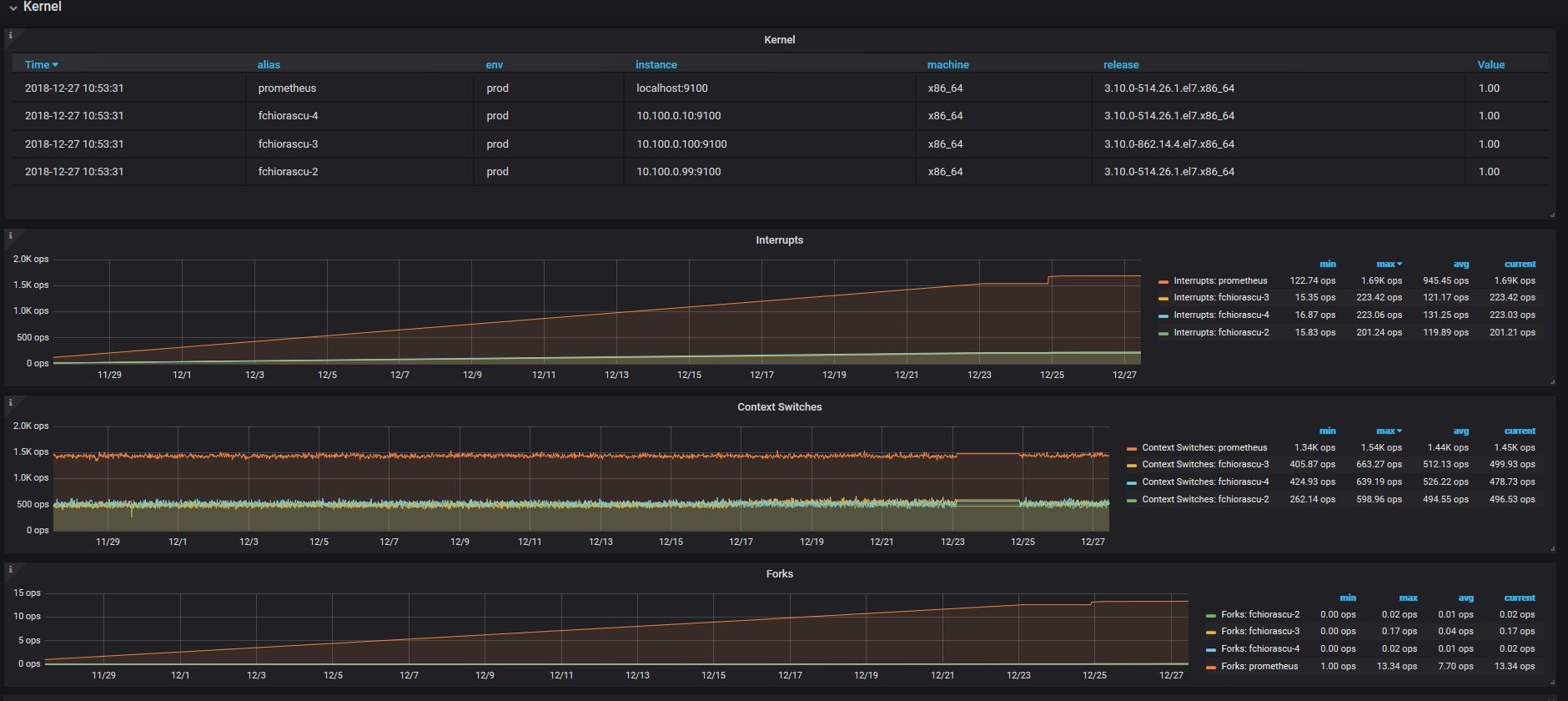Collapse the Kernel row chevron
Viewport: 1568px width, 701px height.
click(x=13, y=8)
